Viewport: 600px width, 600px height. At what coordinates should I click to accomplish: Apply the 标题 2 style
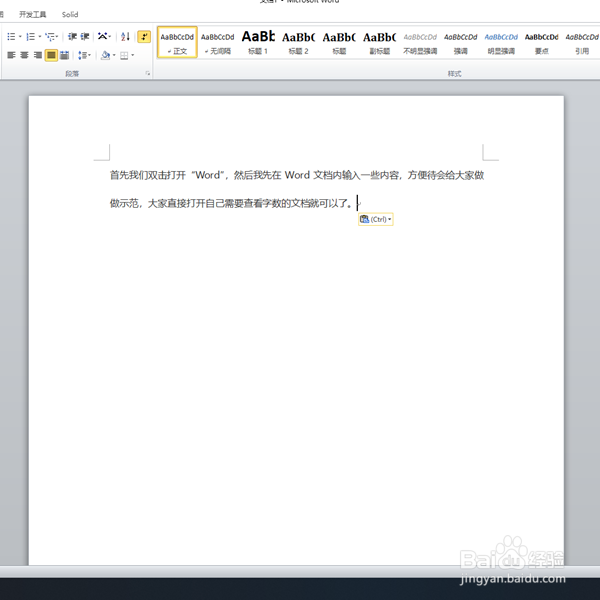click(x=298, y=42)
